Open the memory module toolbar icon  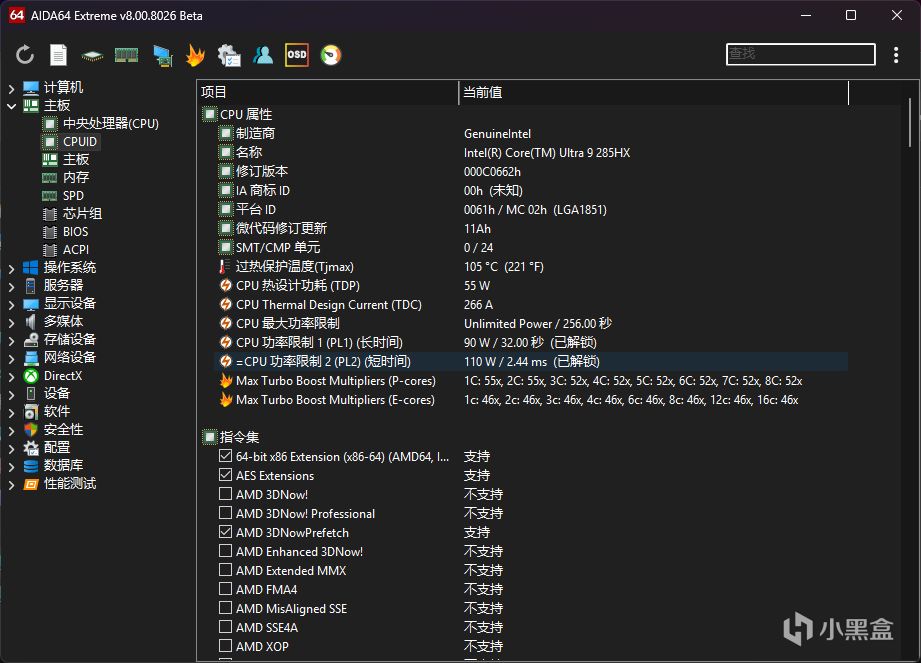pyautogui.click(x=126, y=55)
